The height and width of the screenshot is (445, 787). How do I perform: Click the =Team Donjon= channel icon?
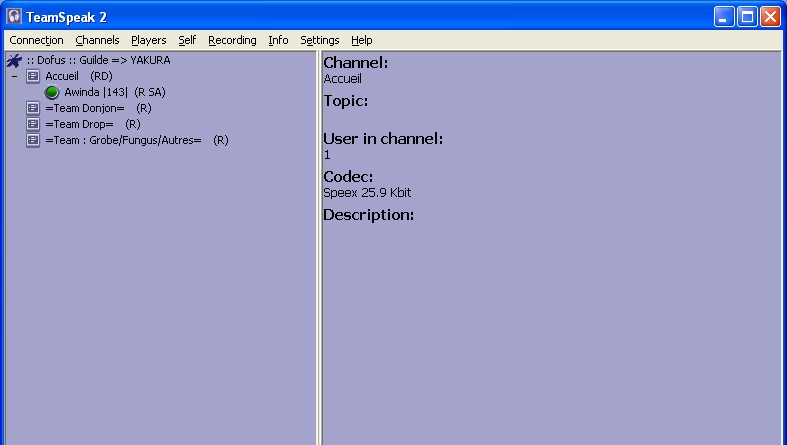(x=33, y=108)
